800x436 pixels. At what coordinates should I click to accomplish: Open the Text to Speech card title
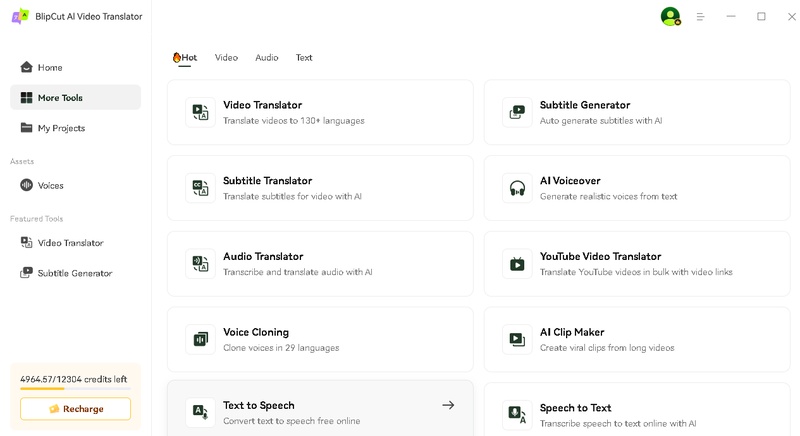[x=259, y=405]
